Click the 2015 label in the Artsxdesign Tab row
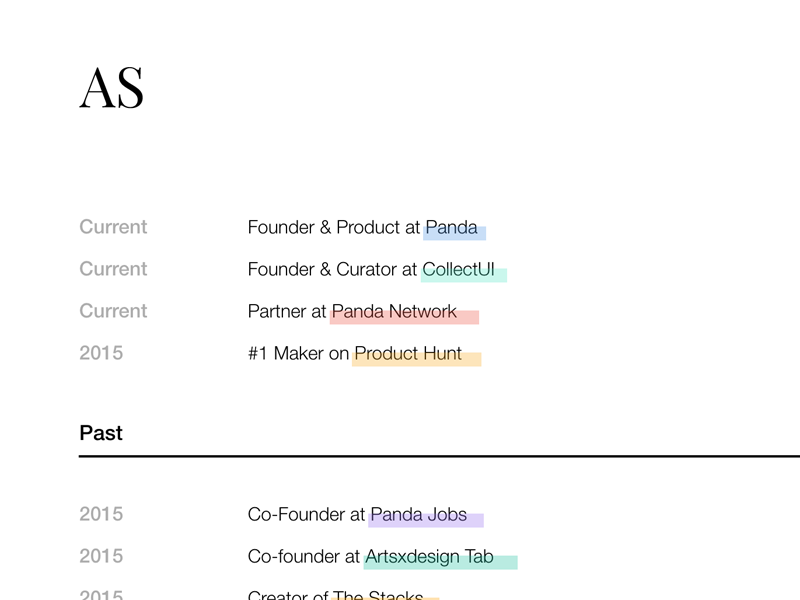The height and width of the screenshot is (600, 800). tap(101, 557)
